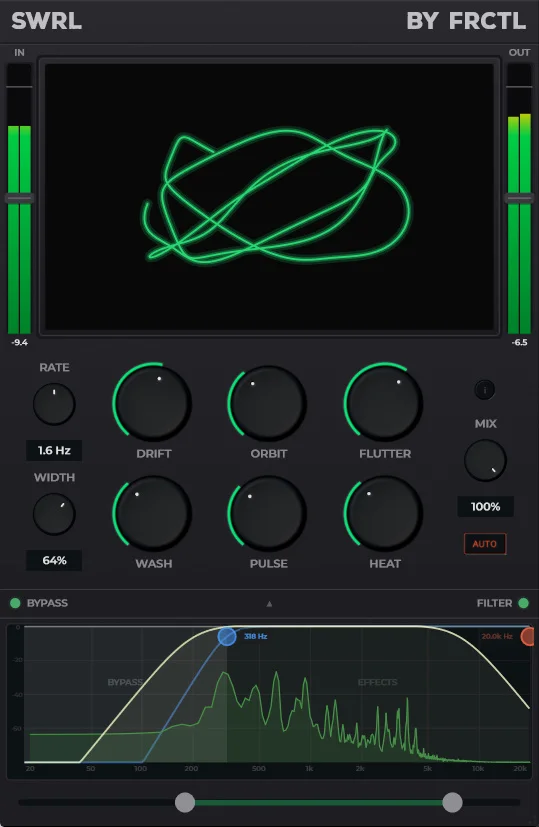Click the MIX knob

point(485,460)
